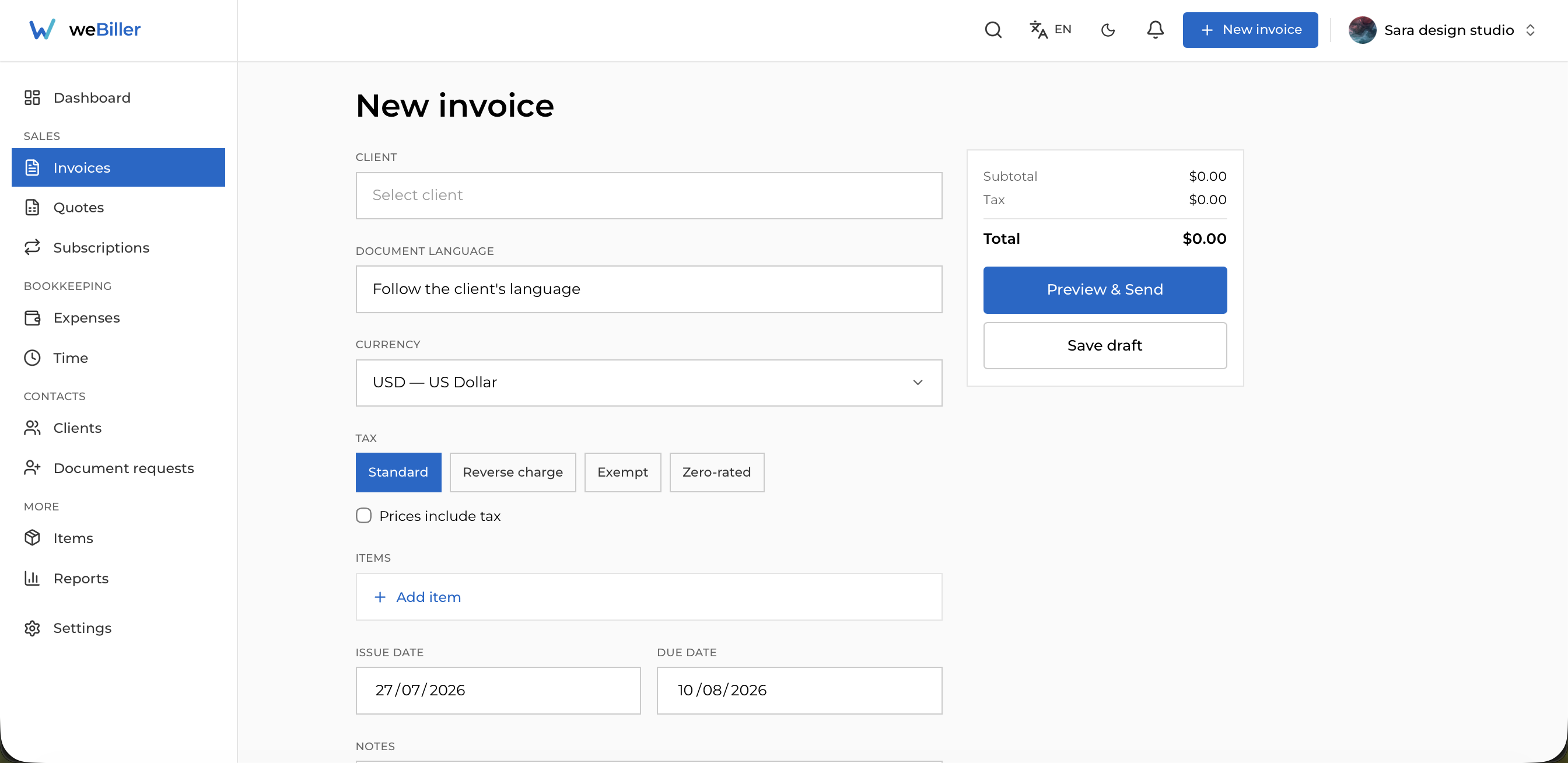This screenshot has width=1568, height=763.
Task: Click the Items box icon
Action: coord(32,538)
